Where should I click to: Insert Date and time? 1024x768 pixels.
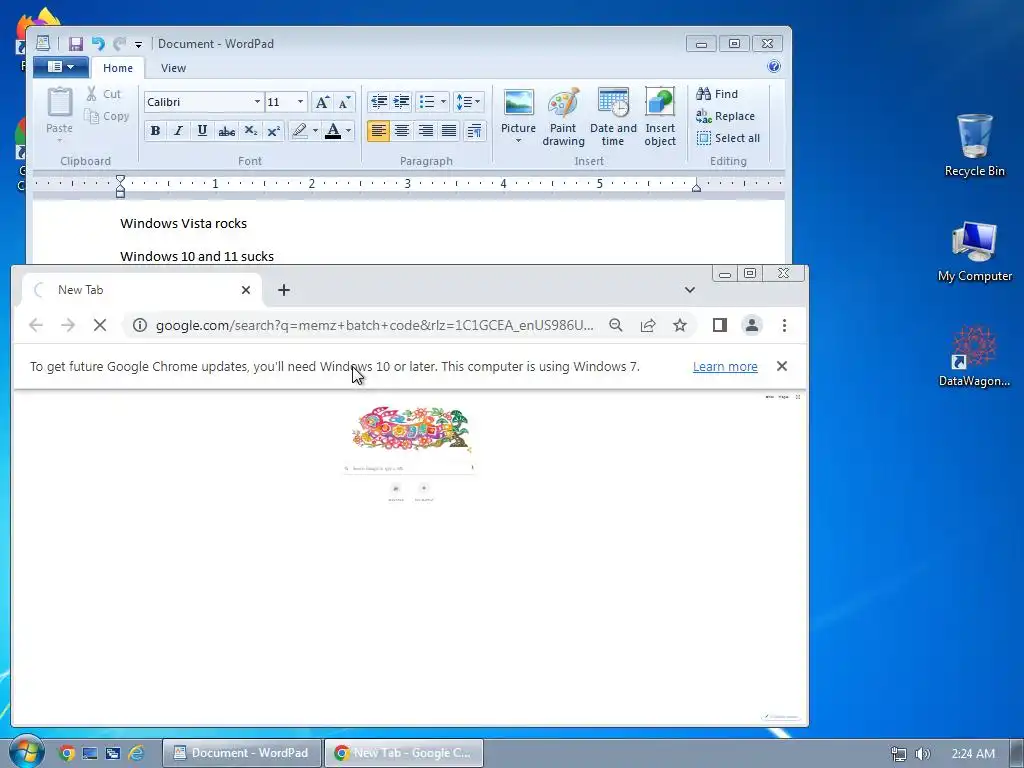tap(613, 118)
